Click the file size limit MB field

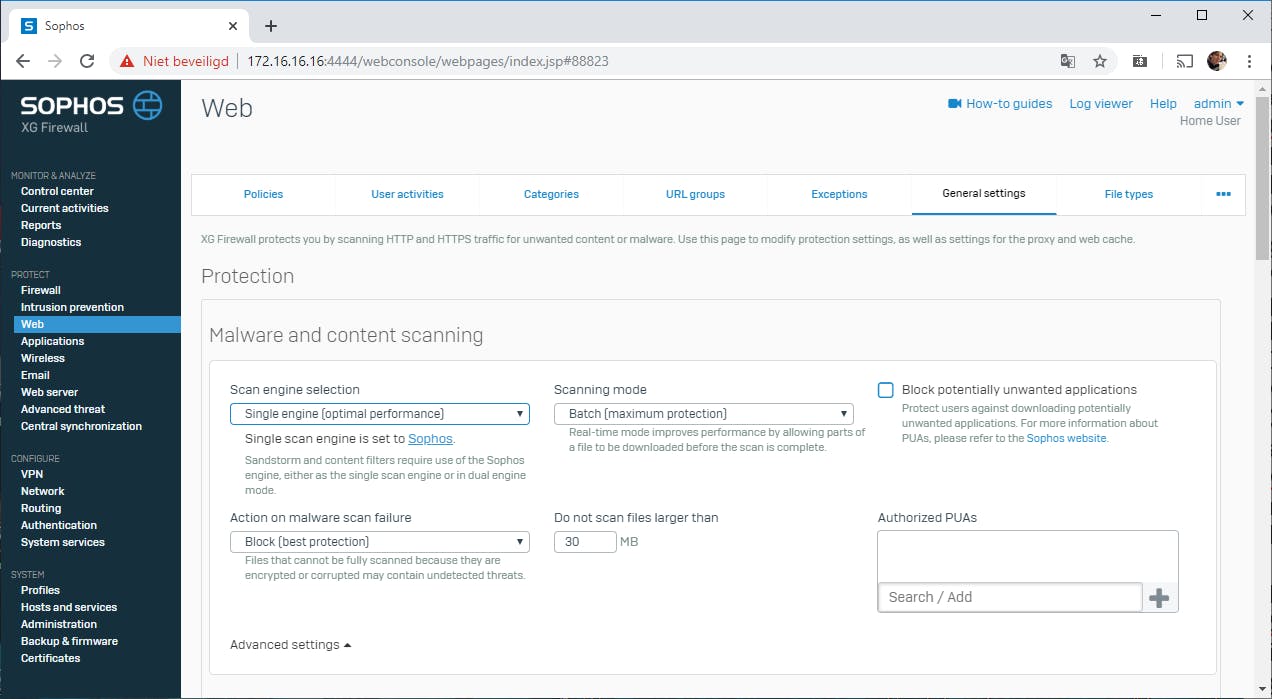point(585,542)
